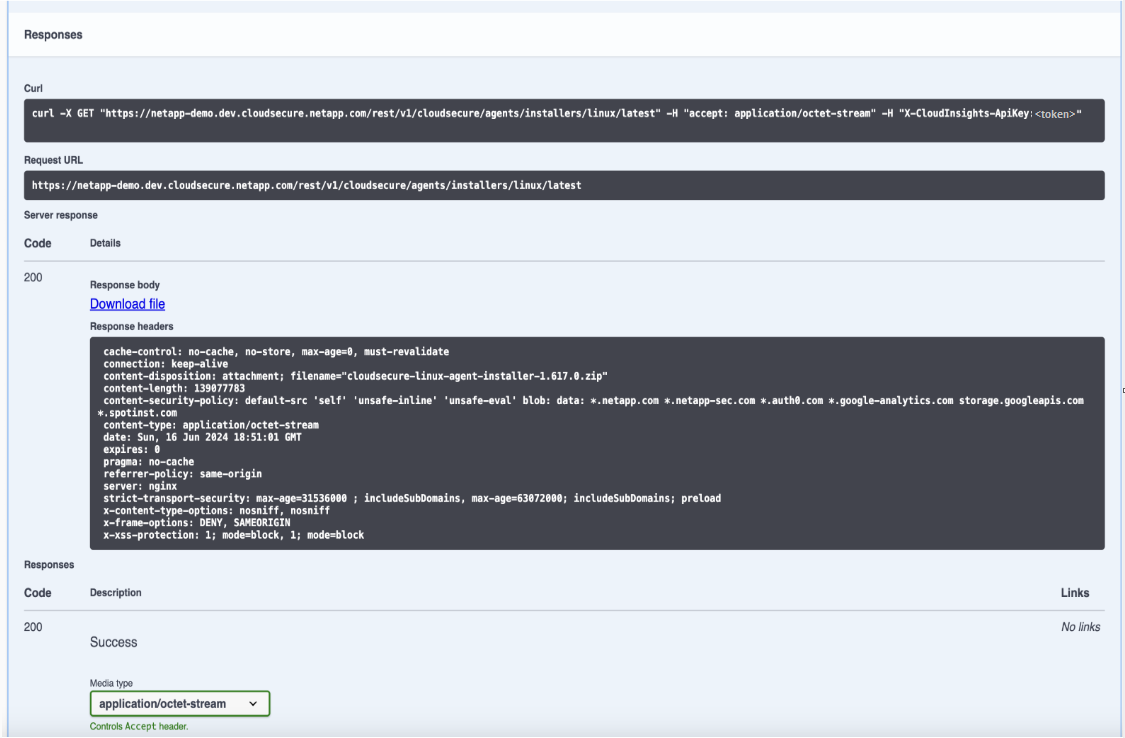The width and height of the screenshot is (1125, 738).
Task: Click the Success response description
Action: [x=113, y=642]
